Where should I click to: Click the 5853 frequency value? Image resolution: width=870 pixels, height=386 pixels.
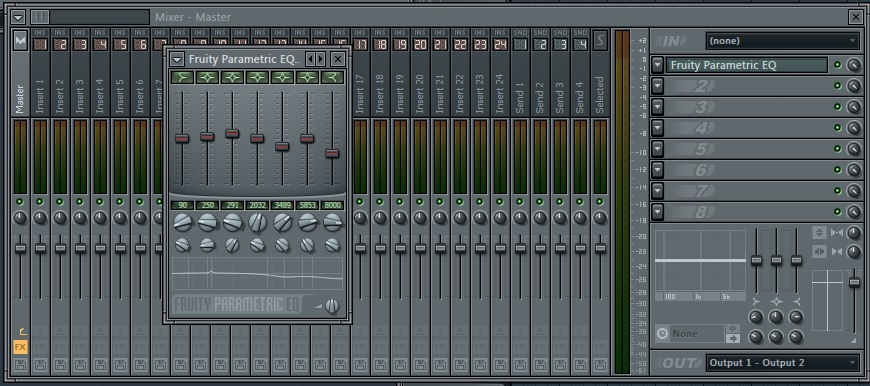click(x=307, y=205)
